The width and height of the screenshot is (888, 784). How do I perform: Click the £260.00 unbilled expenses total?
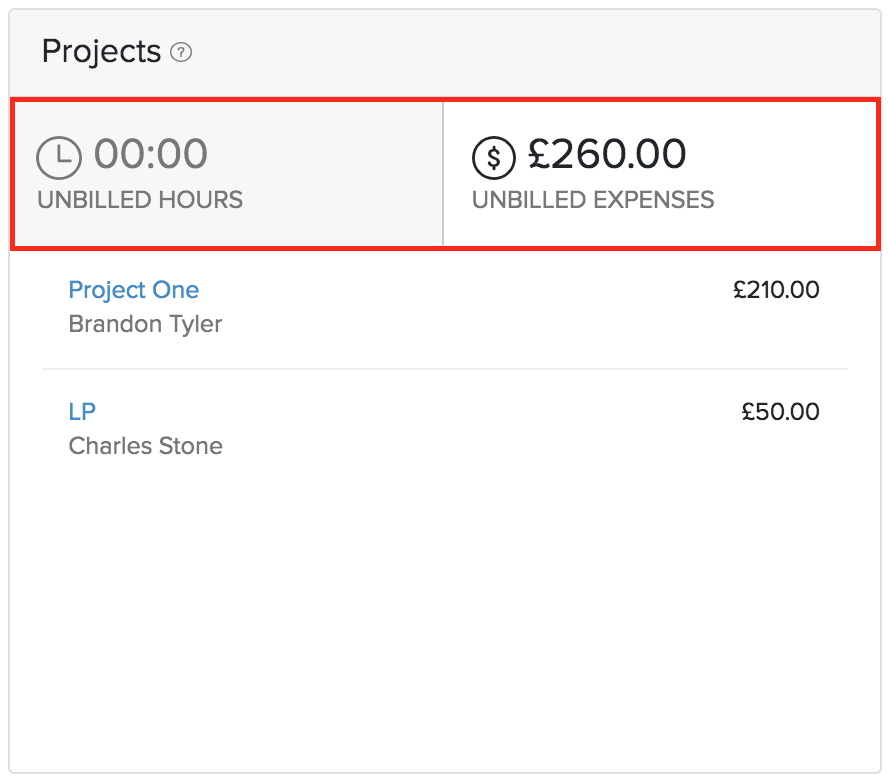click(x=606, y=154)
